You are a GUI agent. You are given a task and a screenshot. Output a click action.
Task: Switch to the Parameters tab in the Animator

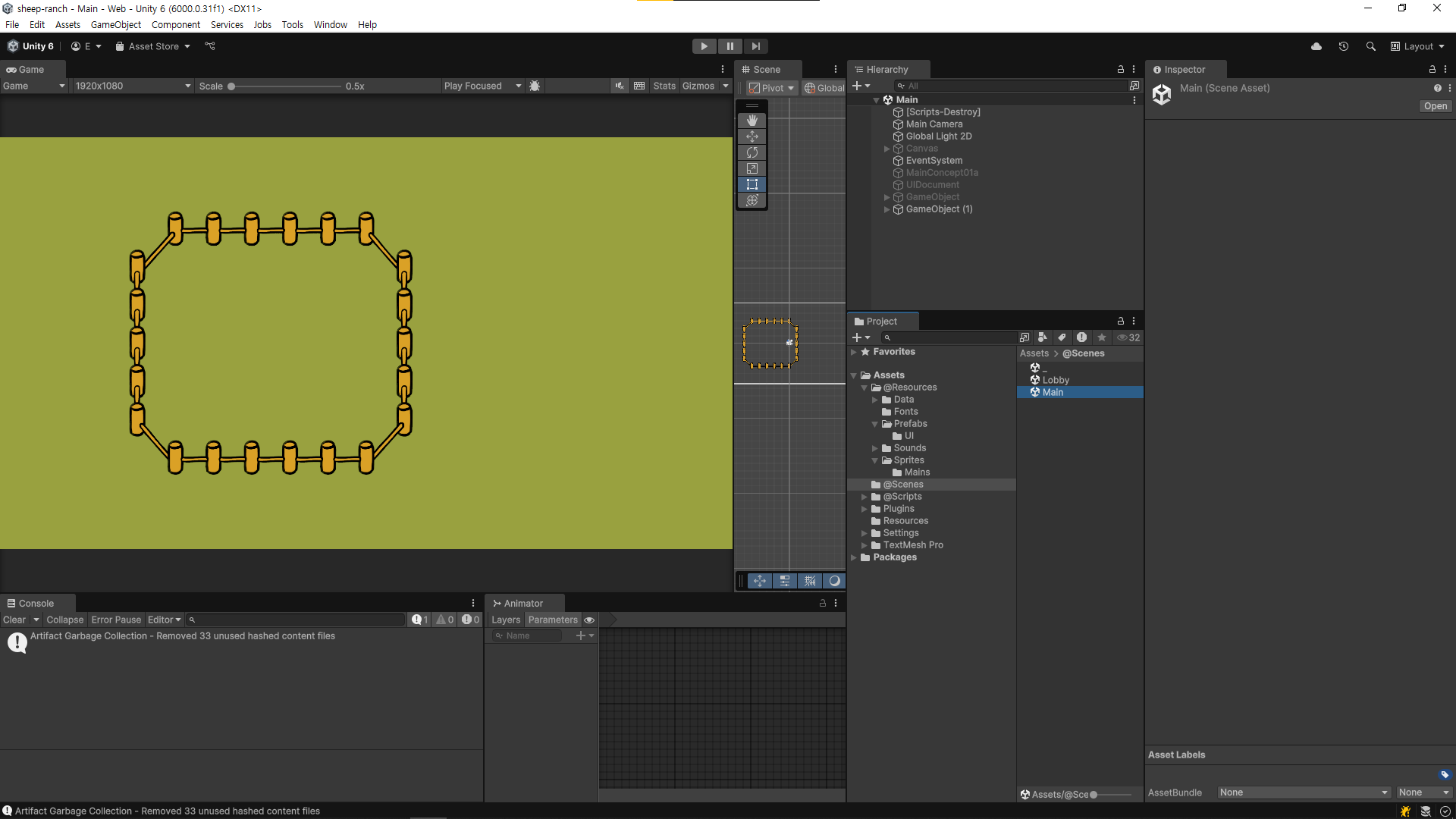tap(552, 620)
